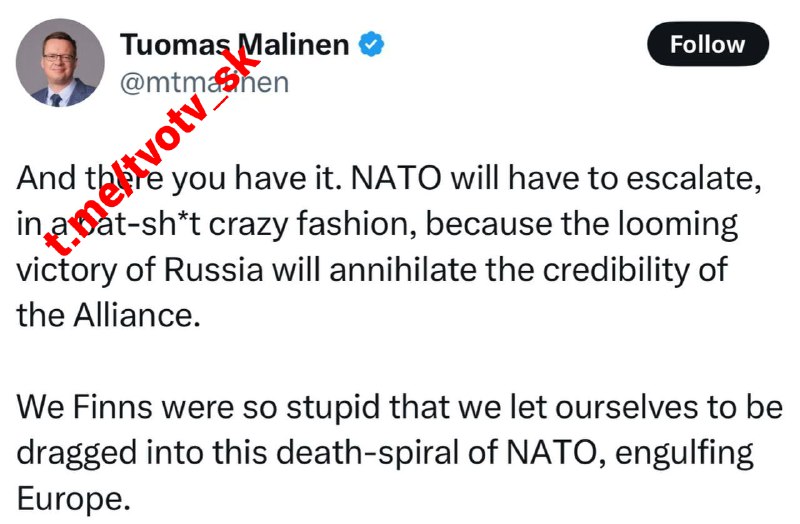800x524 pixels.
Task: Open Tuomas Malinen's profile photo
Action: point(60,62)
